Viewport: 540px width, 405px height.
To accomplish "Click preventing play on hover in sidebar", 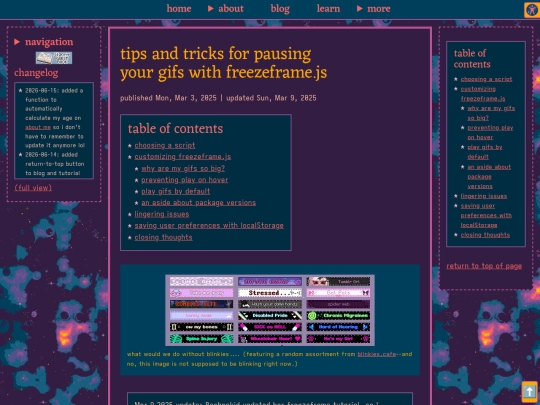I will pos(490,133).
